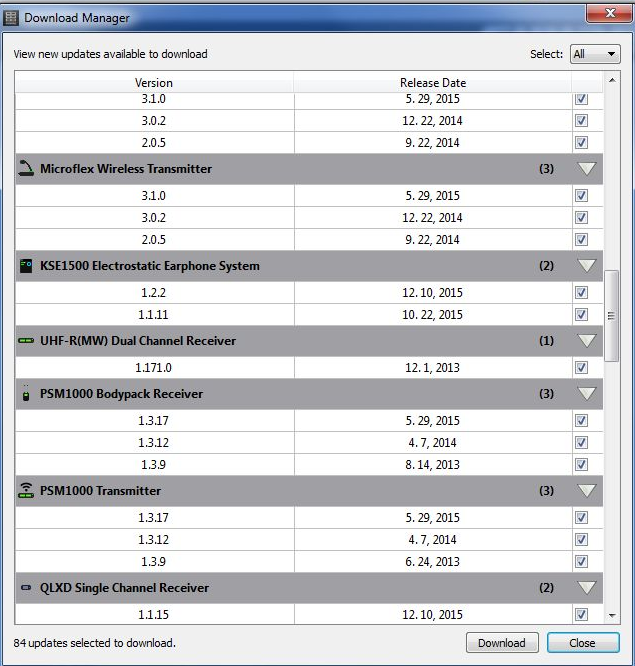The width and height of the screenshot is (635, 666).
Task: Select version 1.171.0 text
Action: [x=153, y=368]
